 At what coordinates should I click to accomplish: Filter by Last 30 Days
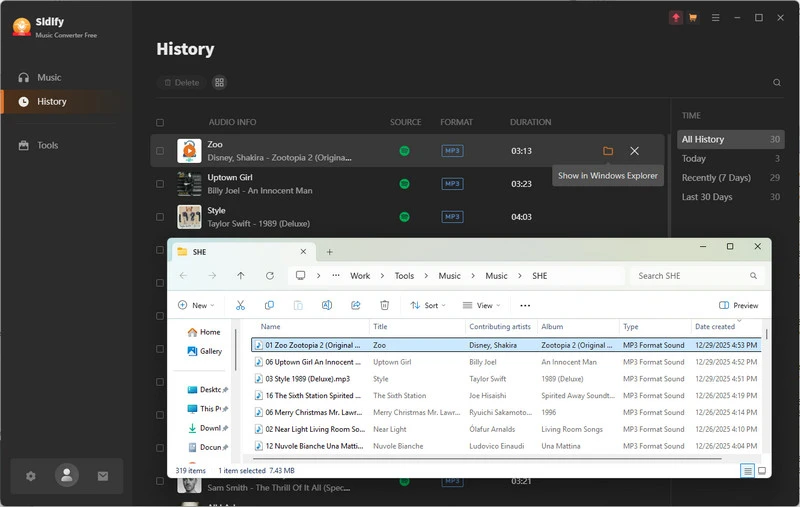(x=730, y=197)
